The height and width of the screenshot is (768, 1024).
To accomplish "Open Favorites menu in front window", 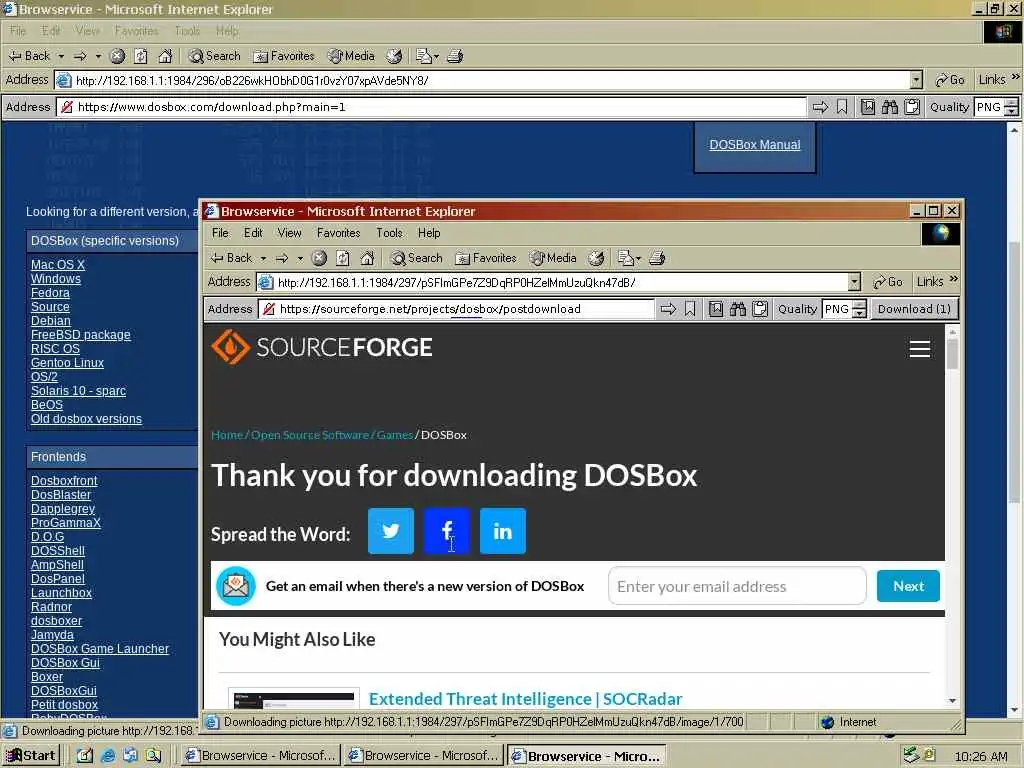I will tap(338, 233).
